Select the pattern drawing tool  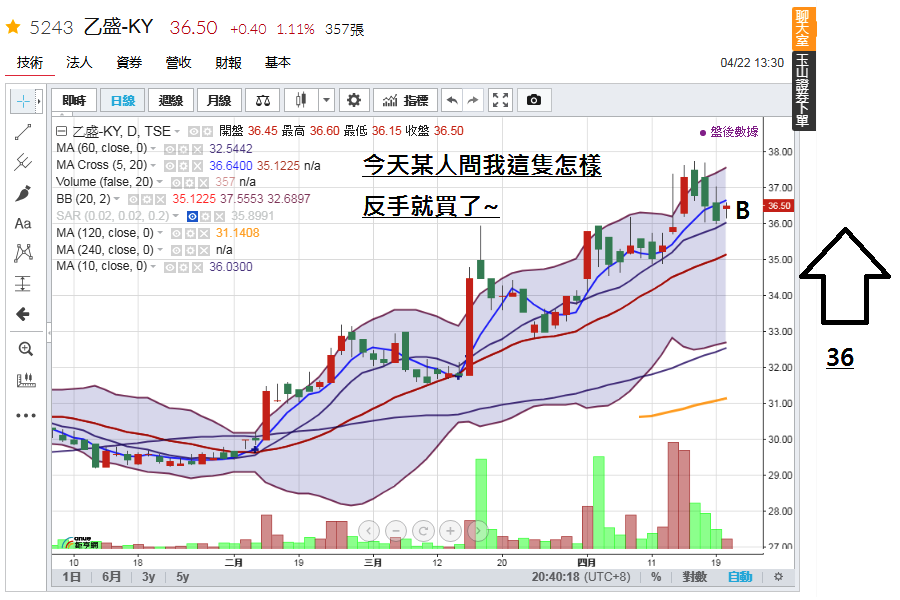tap(23, 253)
